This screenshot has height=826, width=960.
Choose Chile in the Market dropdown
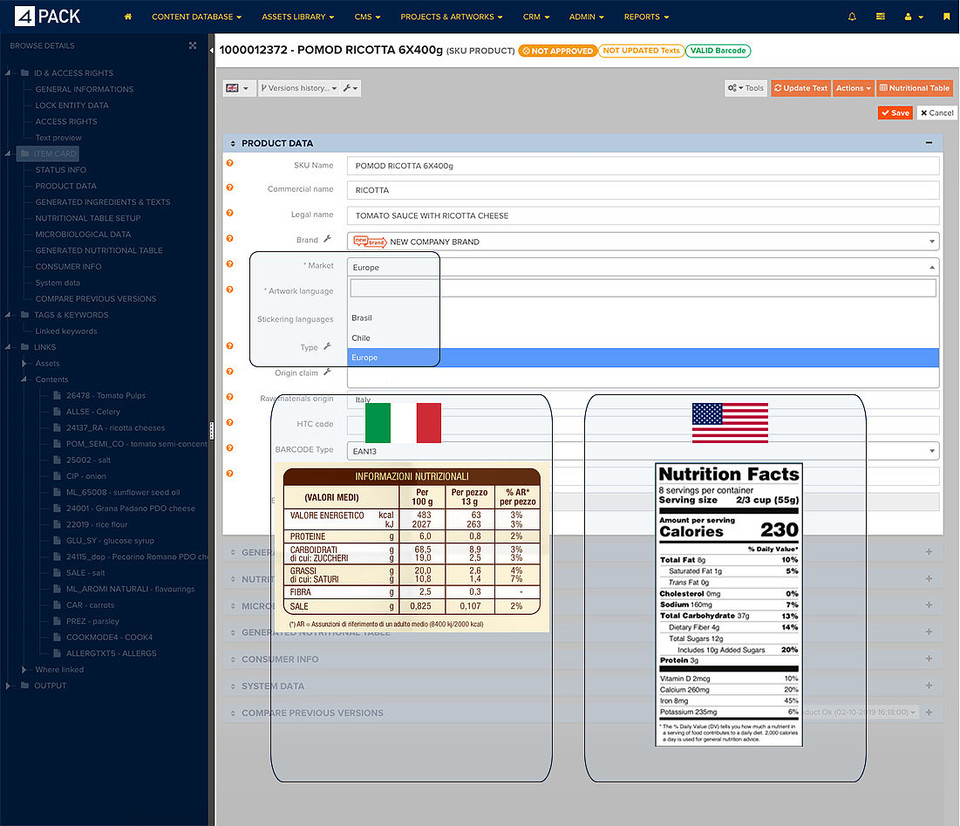[x=361, y=338]
